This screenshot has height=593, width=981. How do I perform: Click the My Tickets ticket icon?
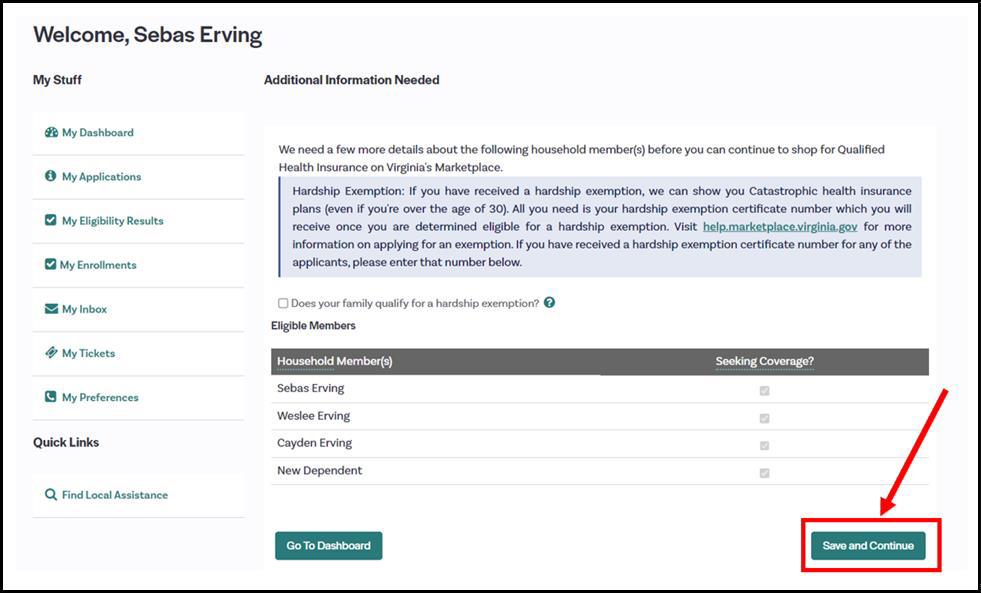click(x=51, y=353)
